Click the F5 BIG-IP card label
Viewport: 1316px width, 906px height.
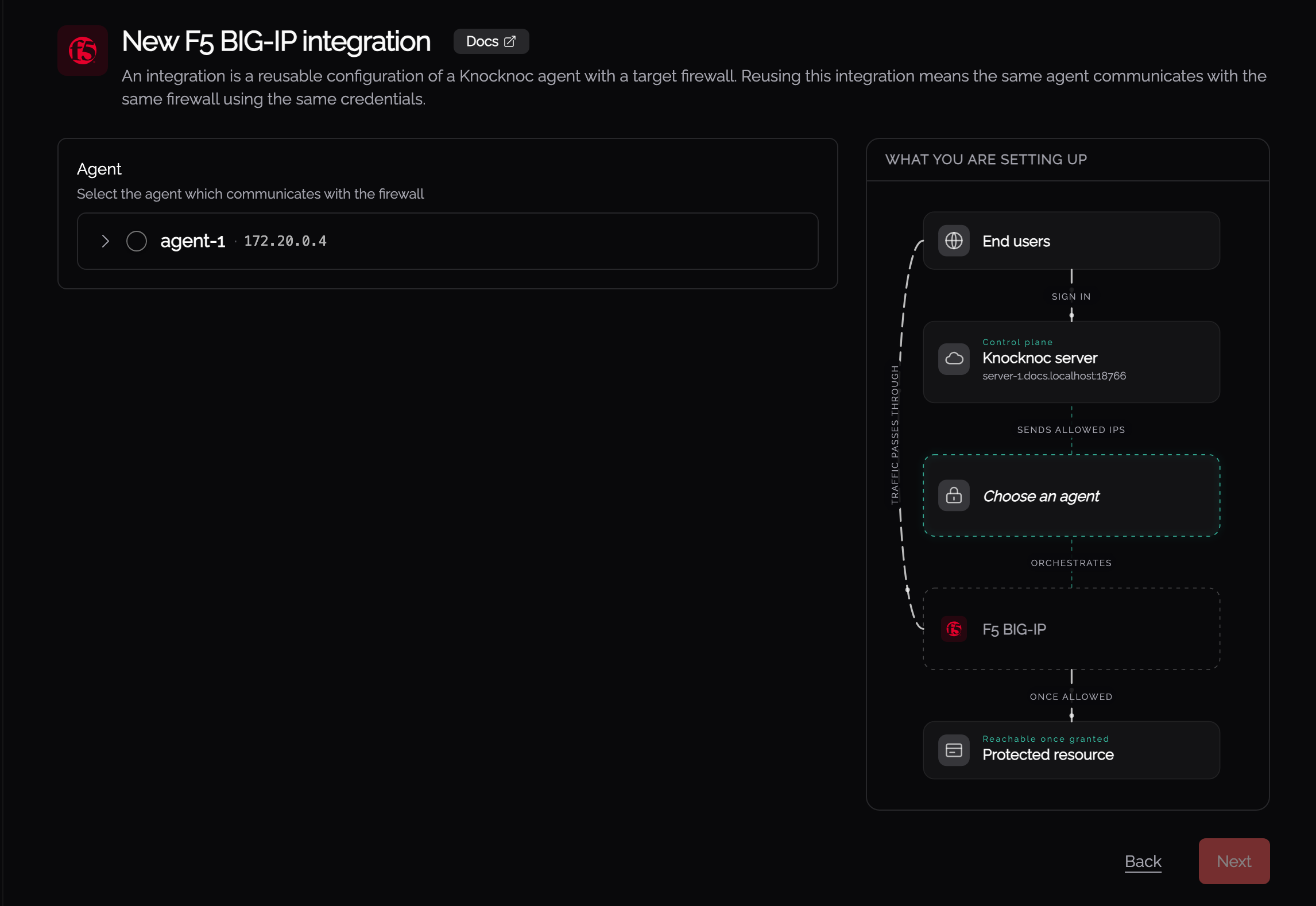point(1014,629)
